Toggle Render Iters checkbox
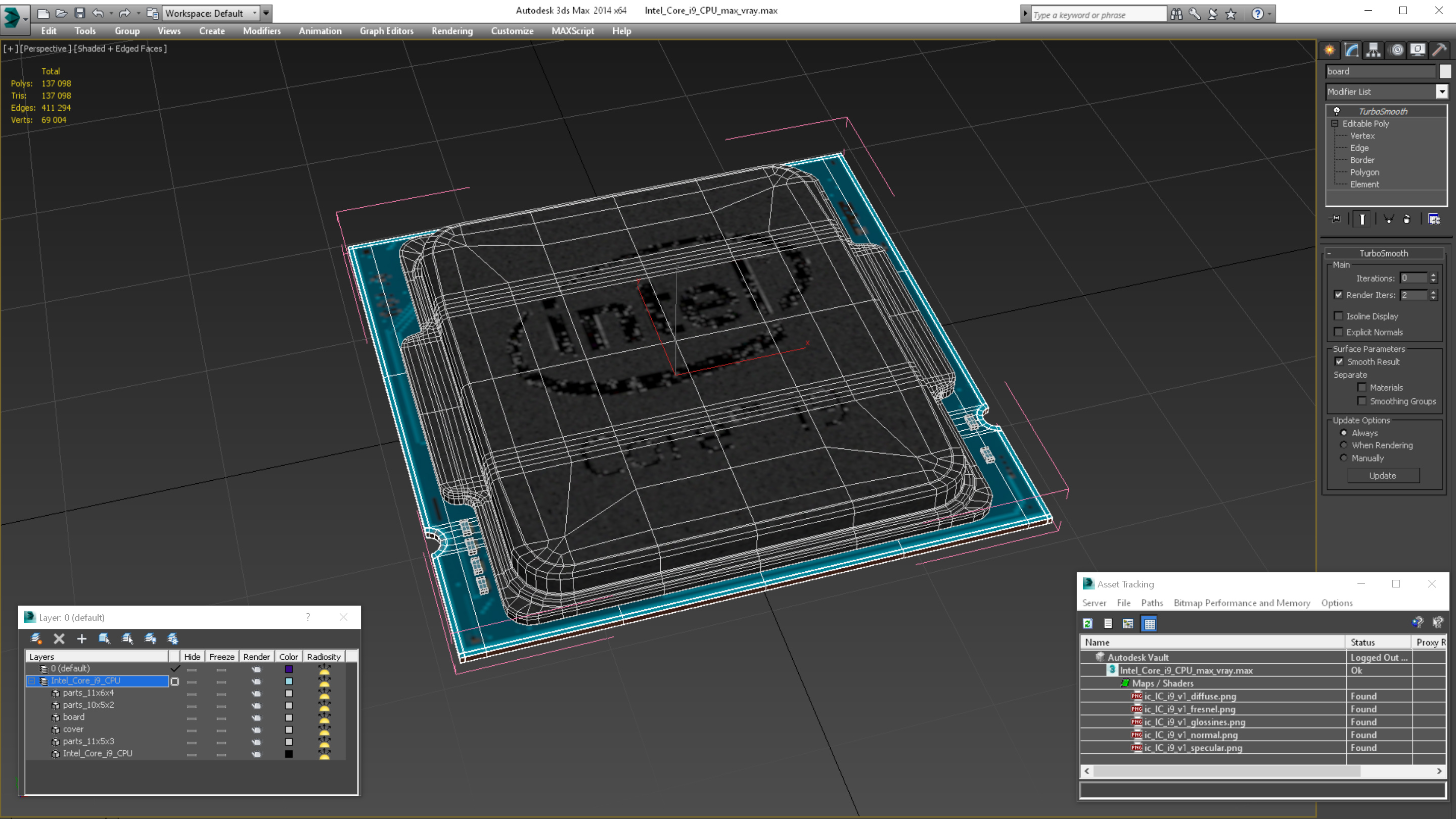Viewport: 1456px width, 819px height. (1338, 294)
